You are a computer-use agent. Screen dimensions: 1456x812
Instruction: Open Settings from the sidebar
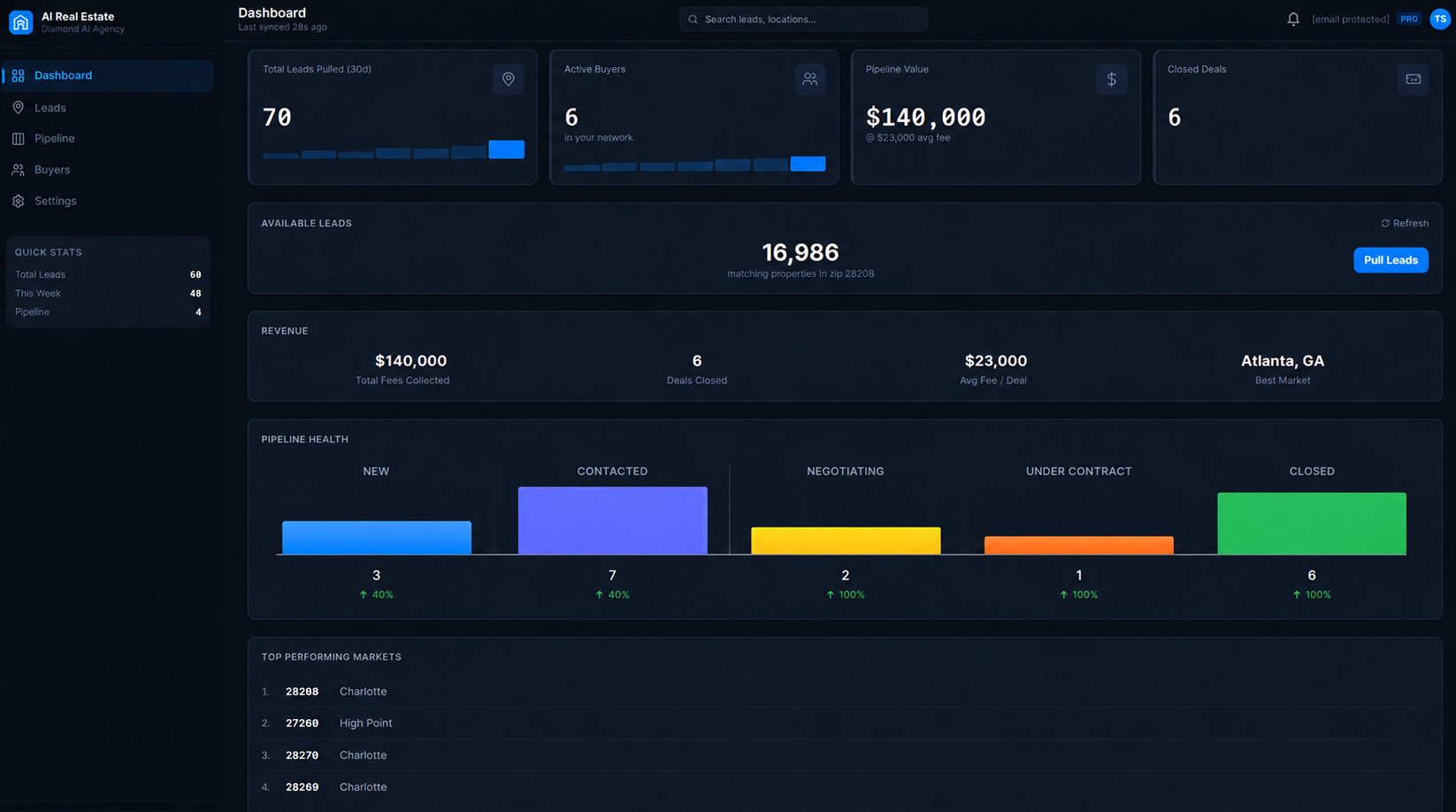pyautogui.click(x=108, y=201)
